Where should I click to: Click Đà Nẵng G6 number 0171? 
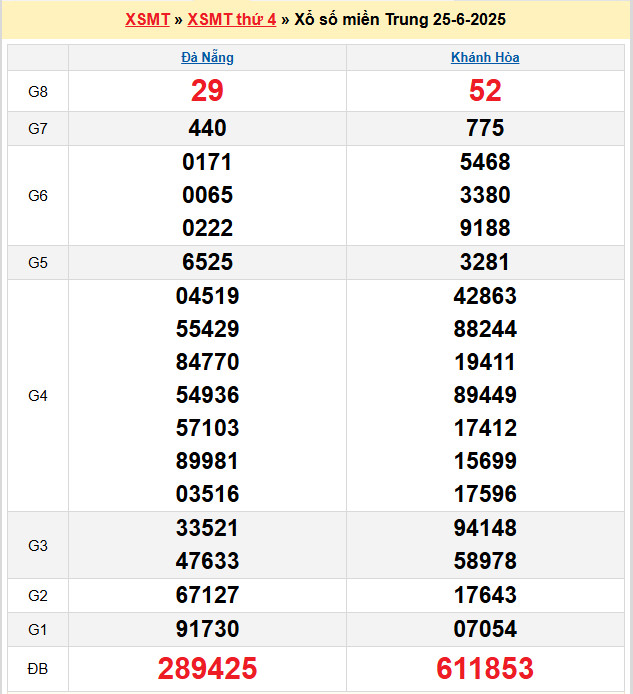207,162
